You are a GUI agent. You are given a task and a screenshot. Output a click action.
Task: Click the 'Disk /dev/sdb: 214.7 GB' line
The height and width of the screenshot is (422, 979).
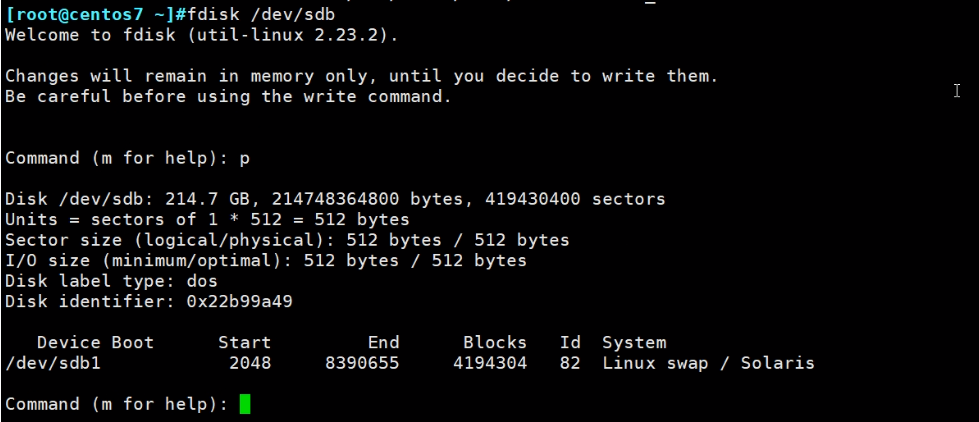point(335,199)
